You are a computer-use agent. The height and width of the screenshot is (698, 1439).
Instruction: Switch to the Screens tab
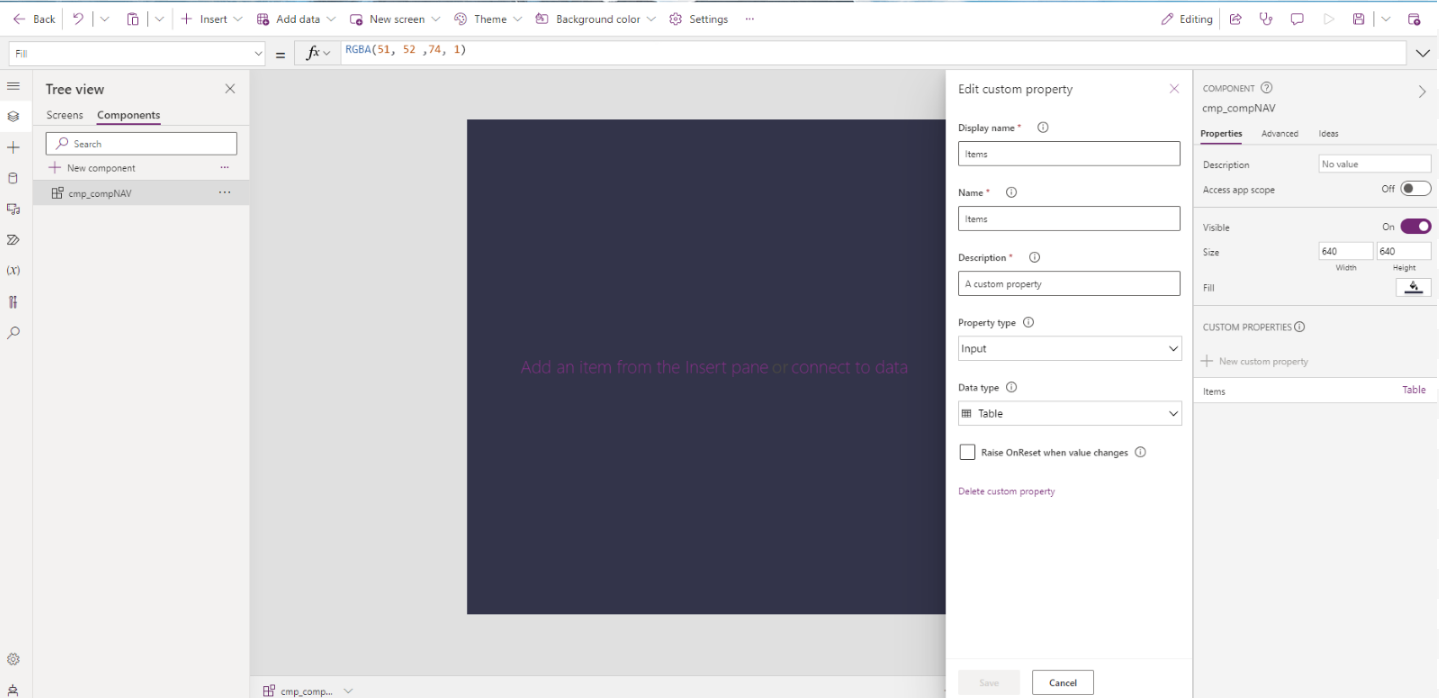click(x=64, y=115)
